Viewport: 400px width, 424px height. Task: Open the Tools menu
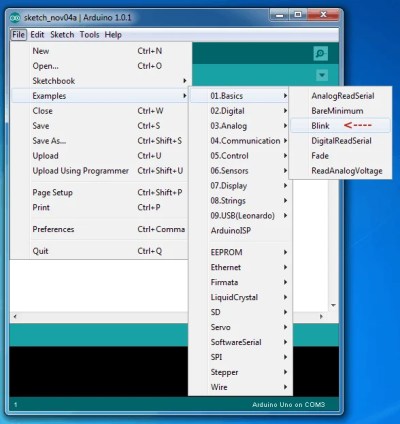tap(89, 35)
